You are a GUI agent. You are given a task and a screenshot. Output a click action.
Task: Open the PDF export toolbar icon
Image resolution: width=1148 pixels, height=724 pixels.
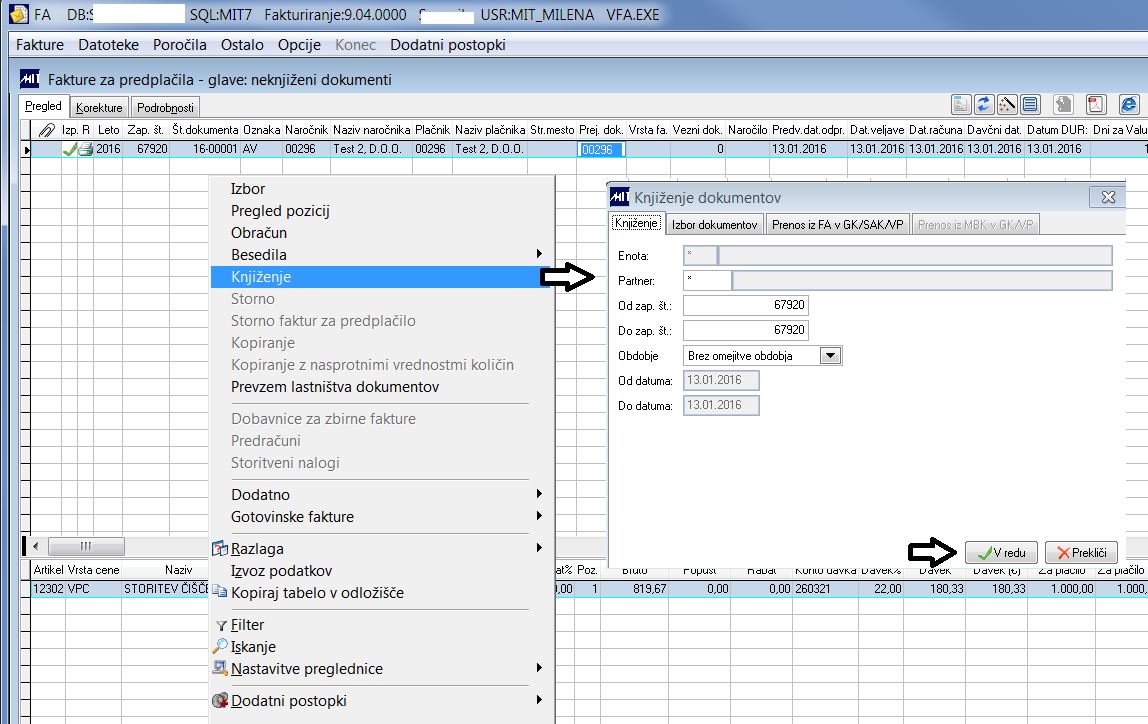pyautogui.click(x=1095, y=105)
